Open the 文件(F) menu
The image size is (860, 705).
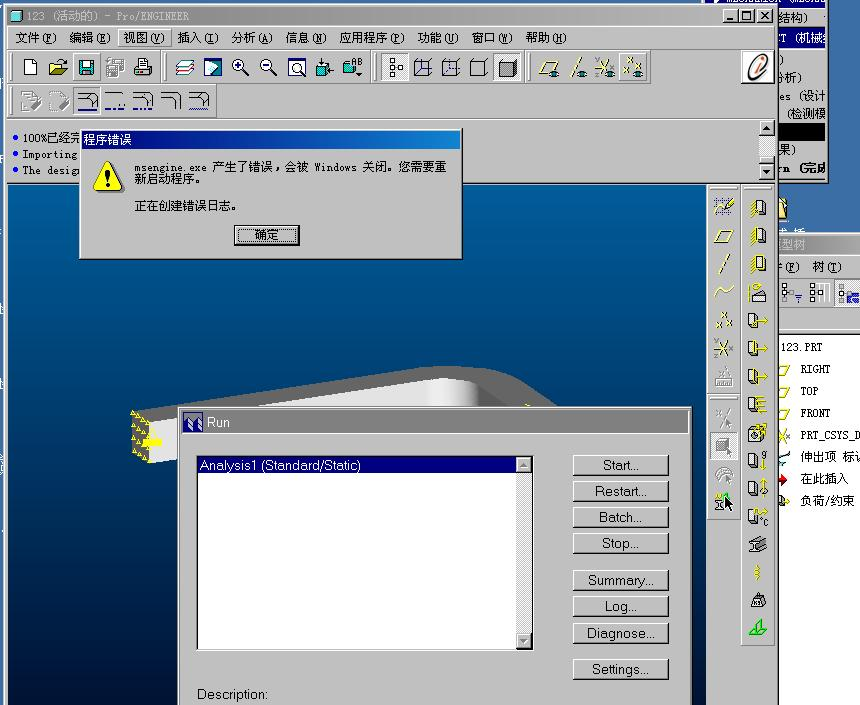(36, 38)
